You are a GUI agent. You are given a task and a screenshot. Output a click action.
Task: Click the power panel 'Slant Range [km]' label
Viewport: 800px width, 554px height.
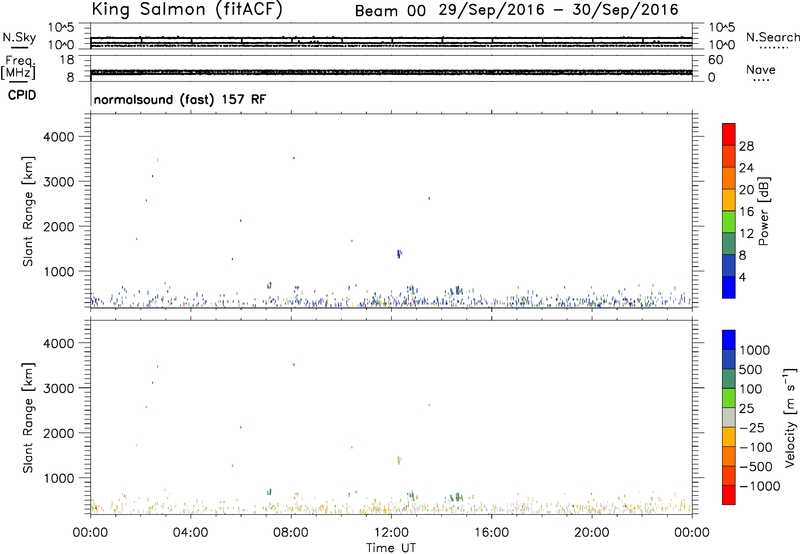point(28,211)
